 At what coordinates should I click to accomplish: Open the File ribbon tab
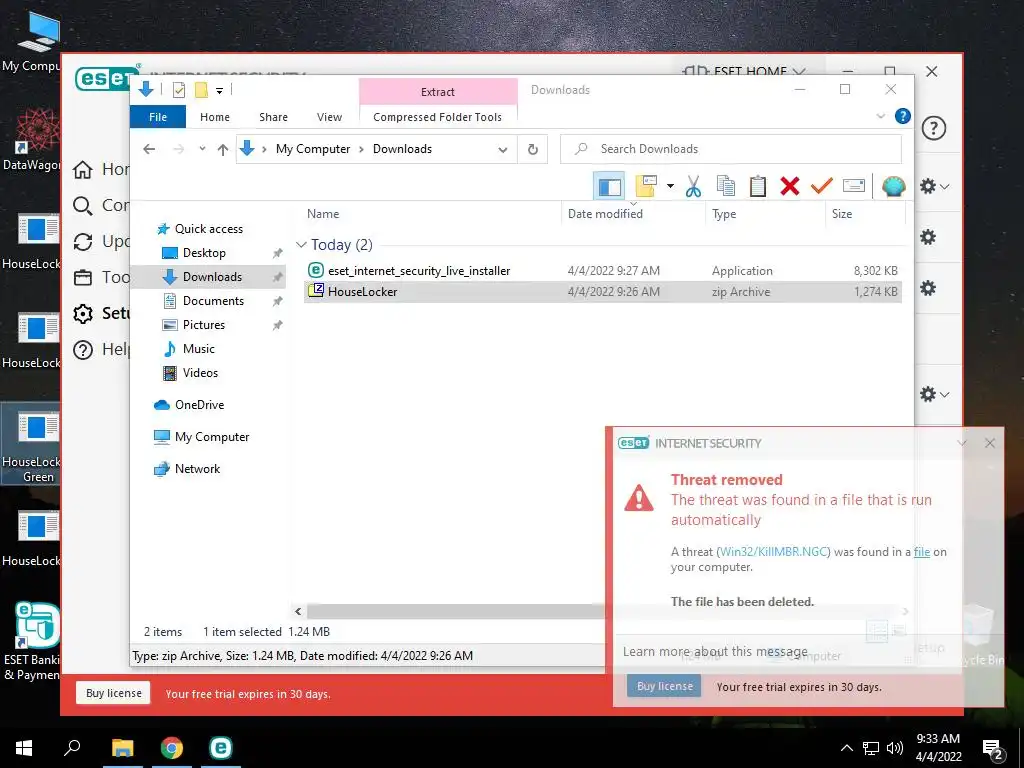pyautogui.click(x=158, y=117)
